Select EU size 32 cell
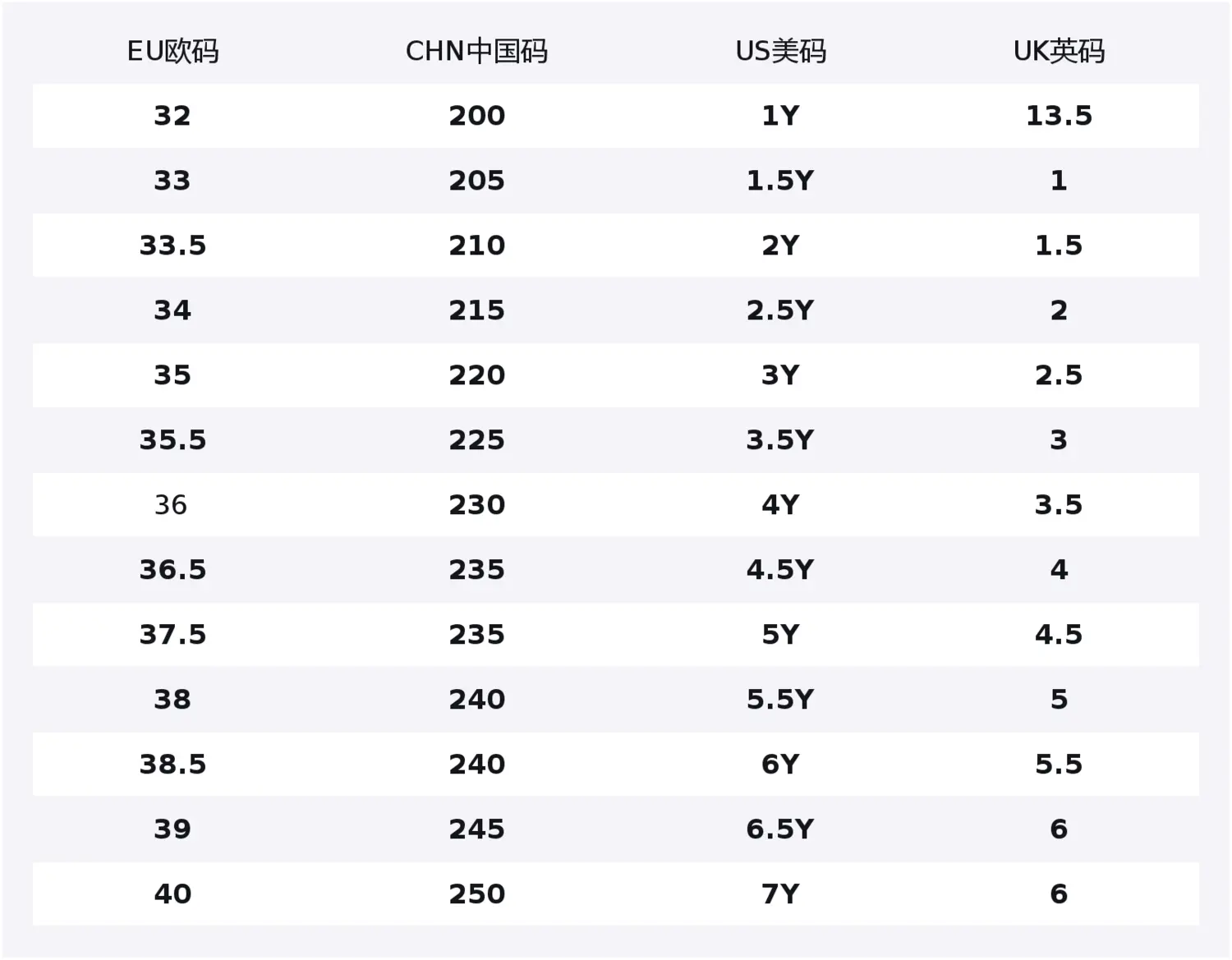Image resolution: width=1232 pixels, height=960 pixels. point(172,116)
